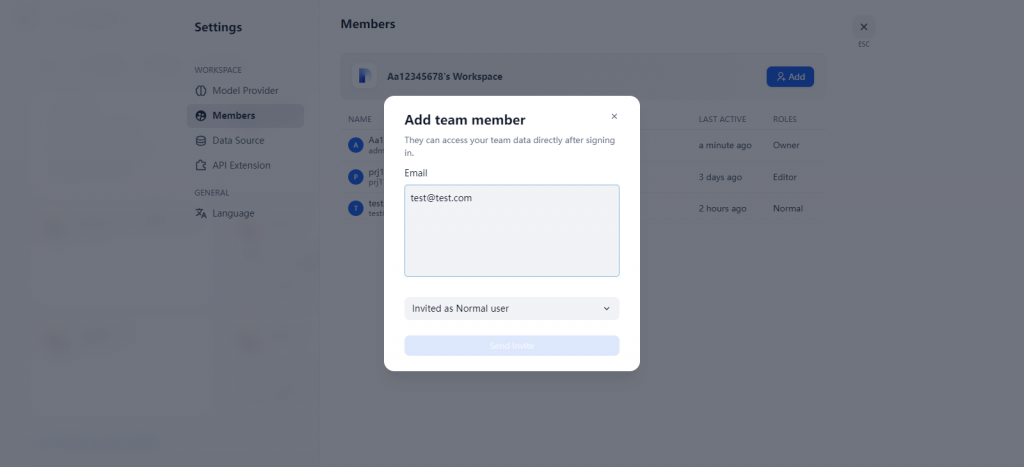The width and height of the screenshot is (1024, 467).
Task: Open the Normal role dropdown
Action: (788, 208)
